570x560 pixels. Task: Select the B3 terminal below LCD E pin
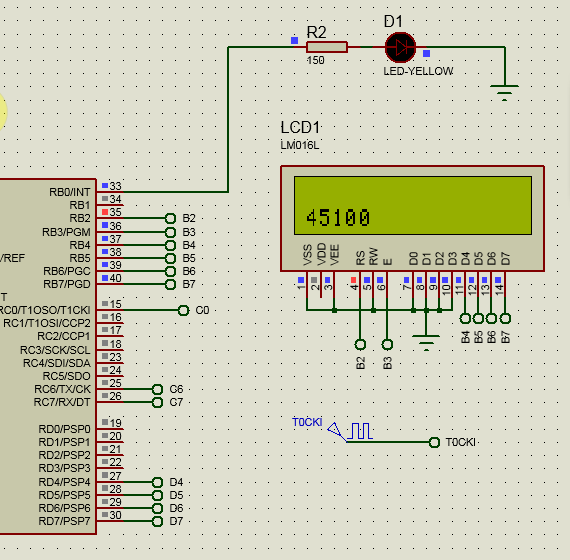[387, 344]
